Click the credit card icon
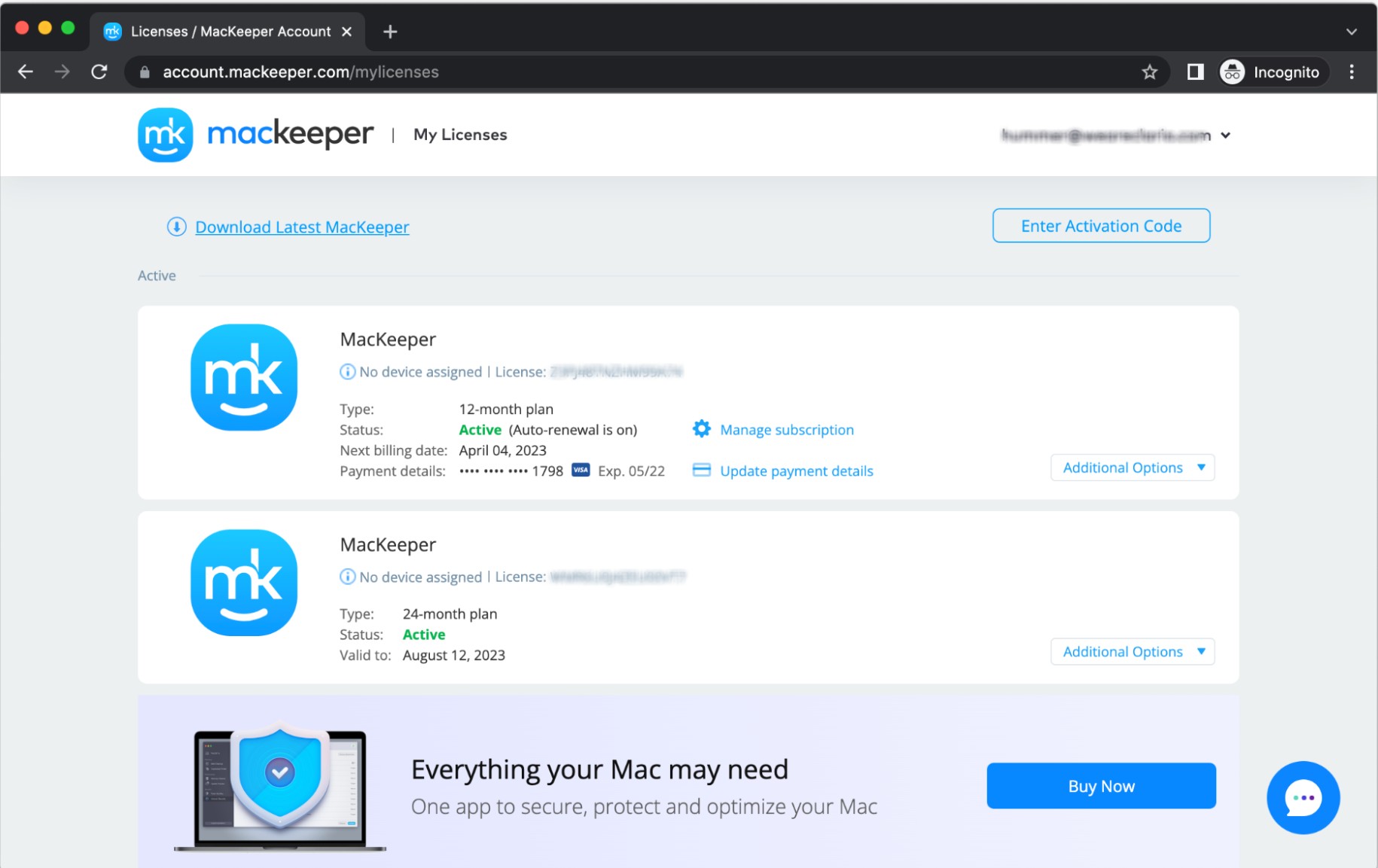This screenshot has width=1378, height=868. (701, 471)
